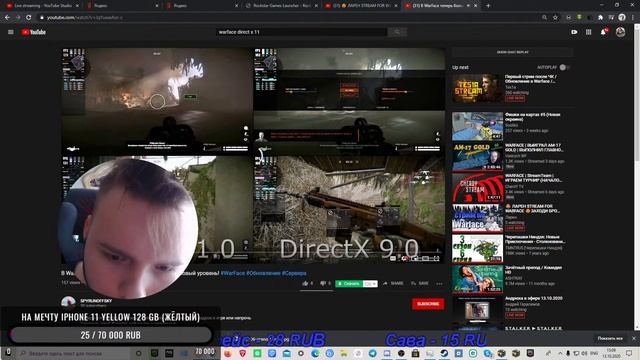Switch to the Rockstar Games Launcher tab
Viewport: 640px width, 360px height.
click(282, 6)
